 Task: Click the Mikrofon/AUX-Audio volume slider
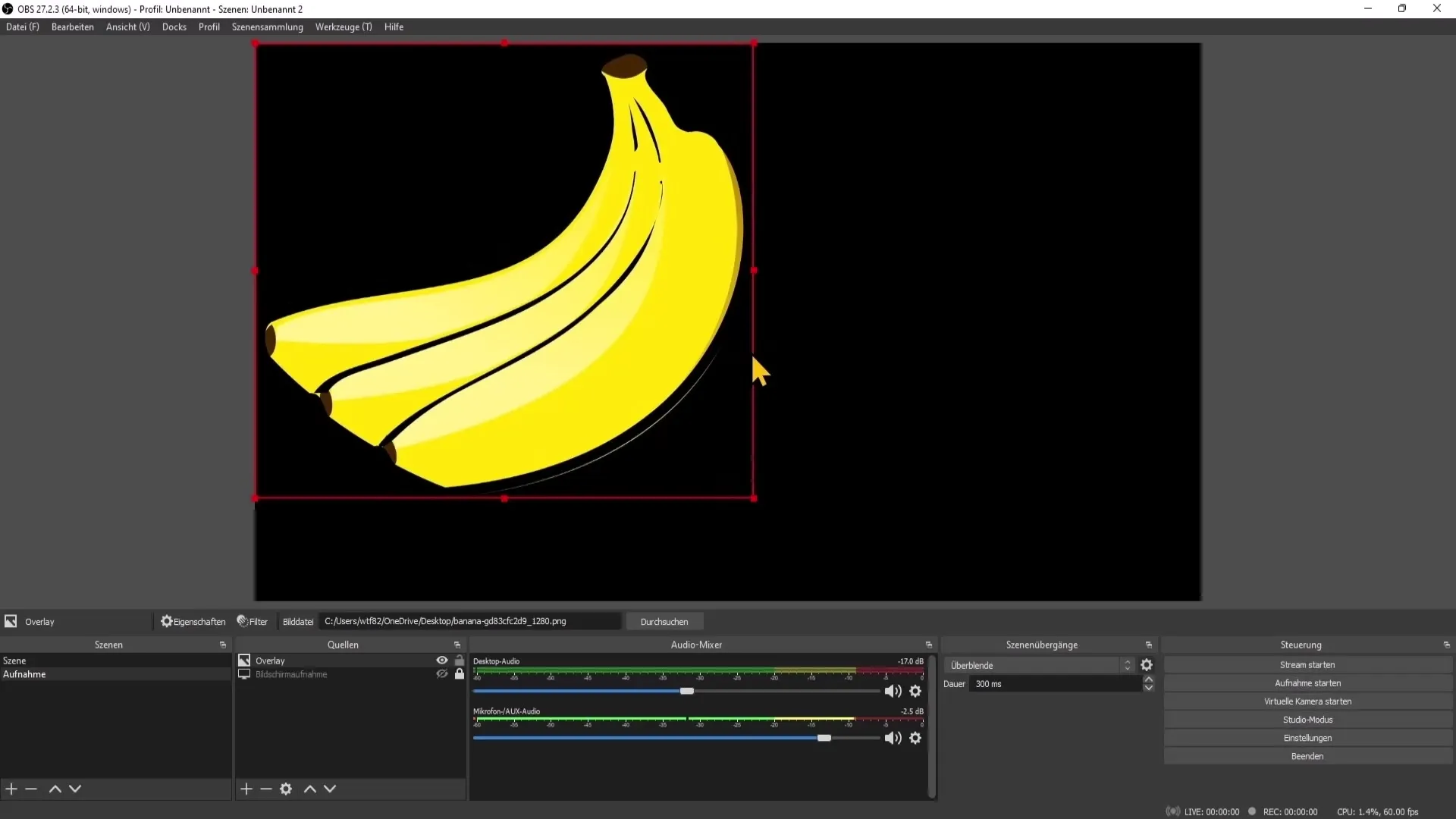[x=676, y=738]
